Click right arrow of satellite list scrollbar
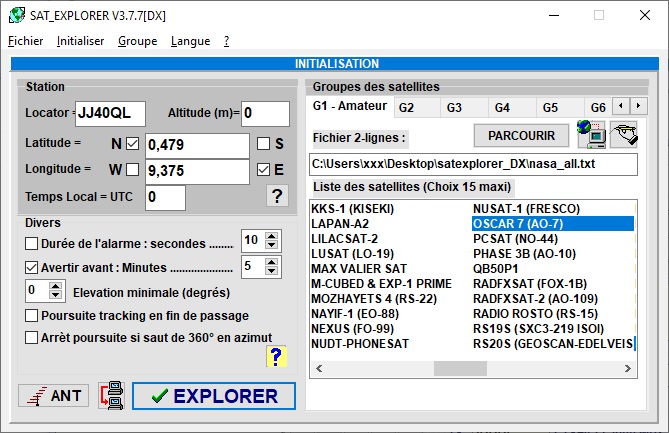 [628, 368]
